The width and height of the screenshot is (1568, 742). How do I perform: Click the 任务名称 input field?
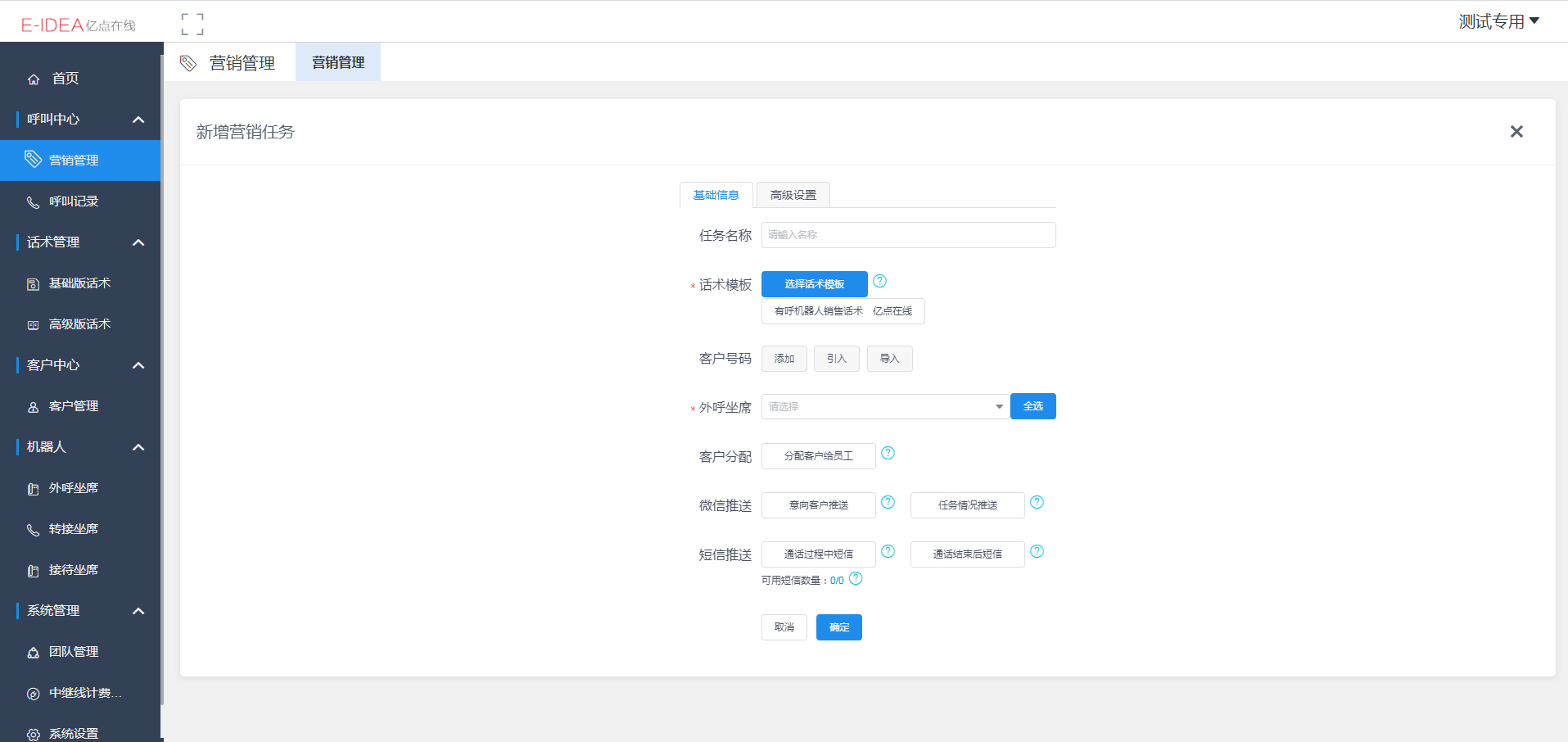point(908,235)
